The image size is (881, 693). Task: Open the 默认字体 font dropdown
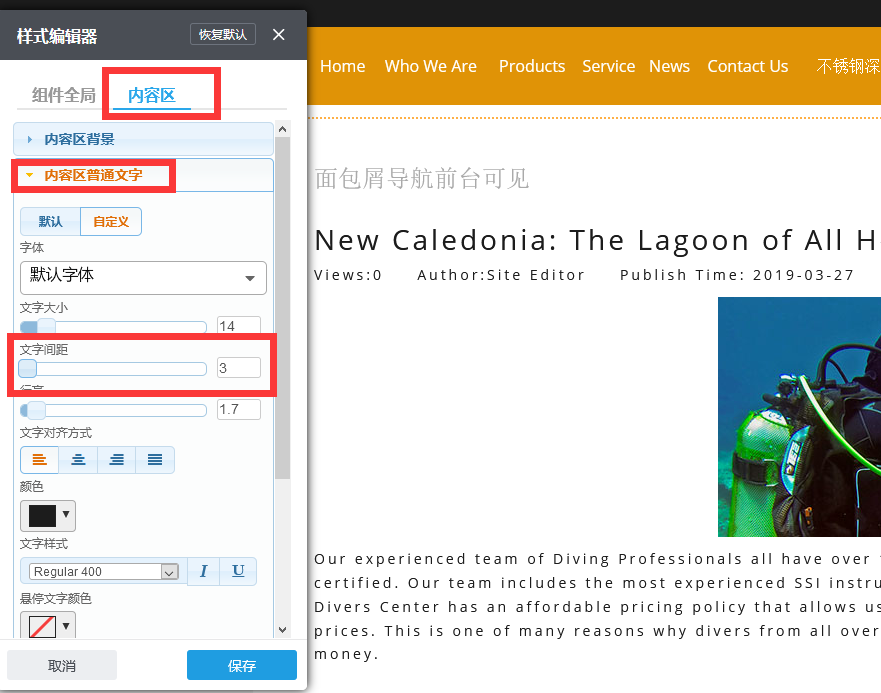[143, 277]
